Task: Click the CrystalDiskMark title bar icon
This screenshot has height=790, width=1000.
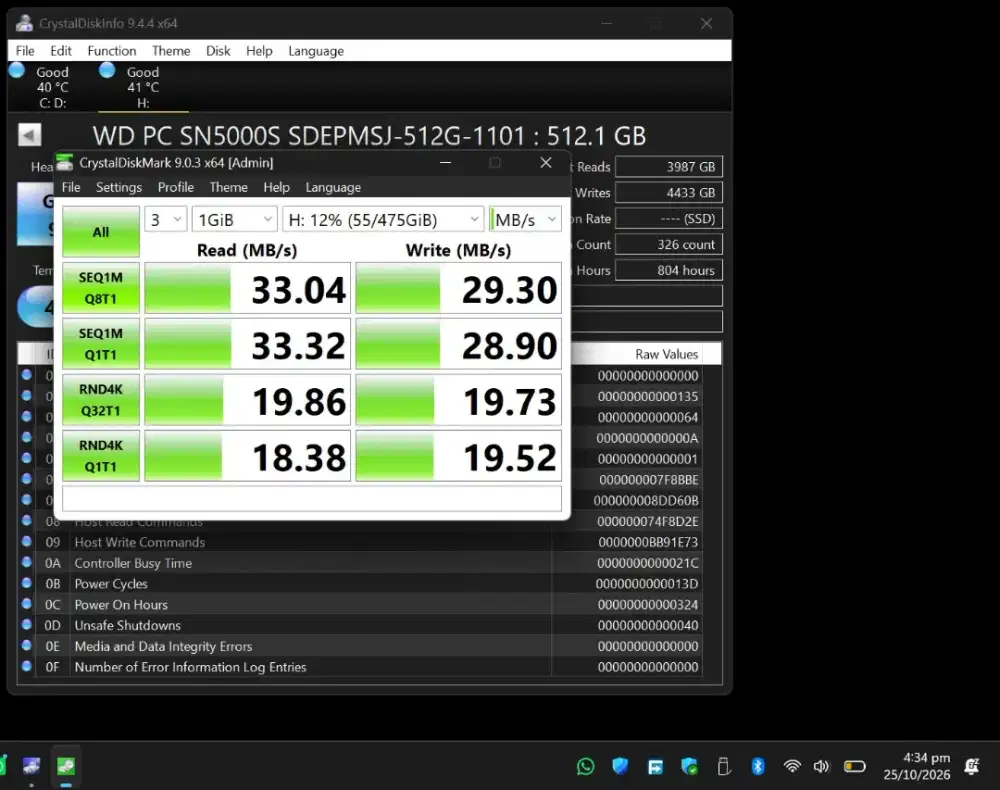Action: pyautogui.click(x=65, y=163)
